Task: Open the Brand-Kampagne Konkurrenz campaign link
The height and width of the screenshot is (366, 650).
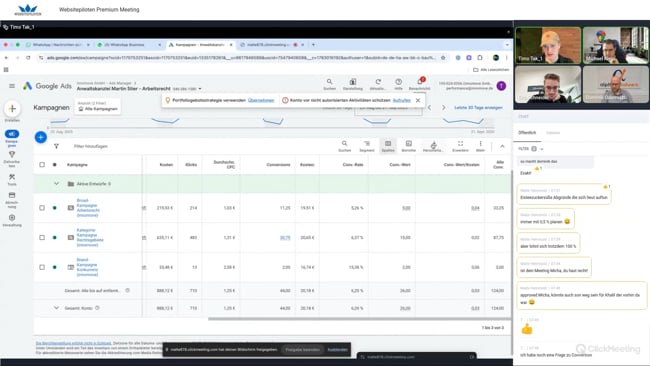Action: (87, 267)
